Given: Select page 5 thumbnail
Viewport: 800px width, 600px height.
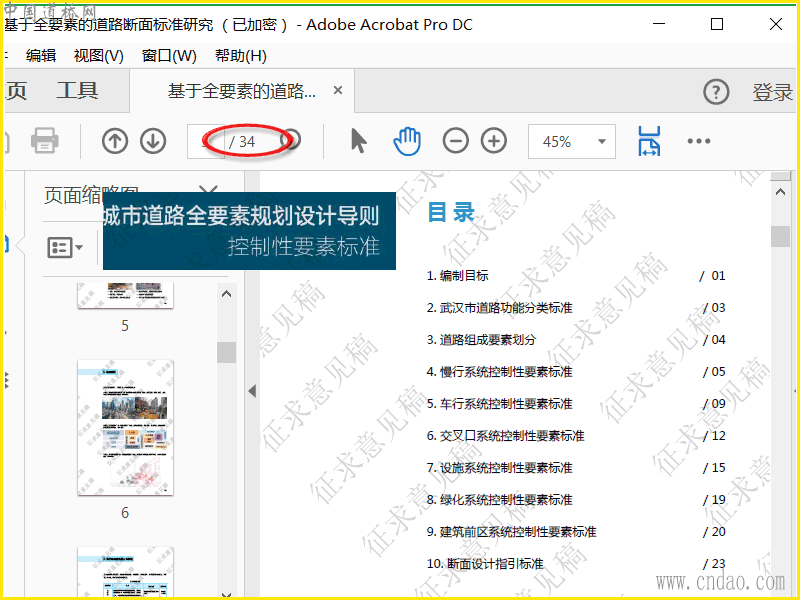Looking at the screenshot, I should pos(126,296).
